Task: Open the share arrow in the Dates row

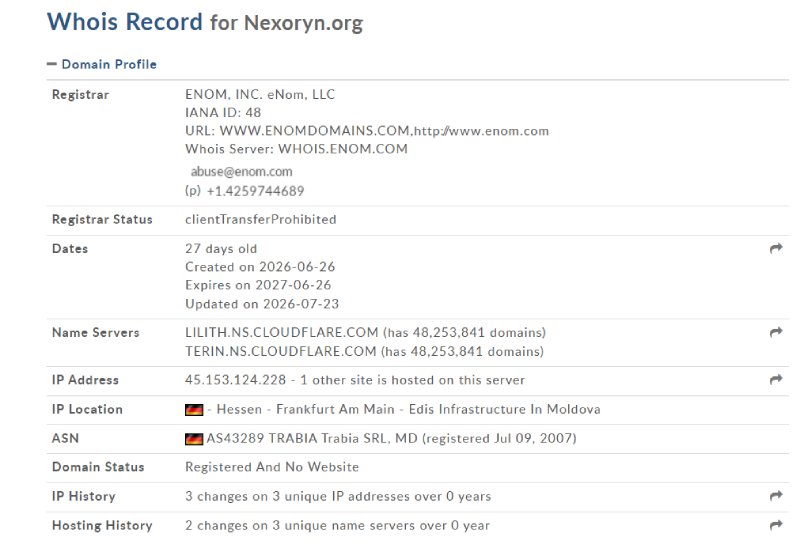Action: click(x=776, y=248)
